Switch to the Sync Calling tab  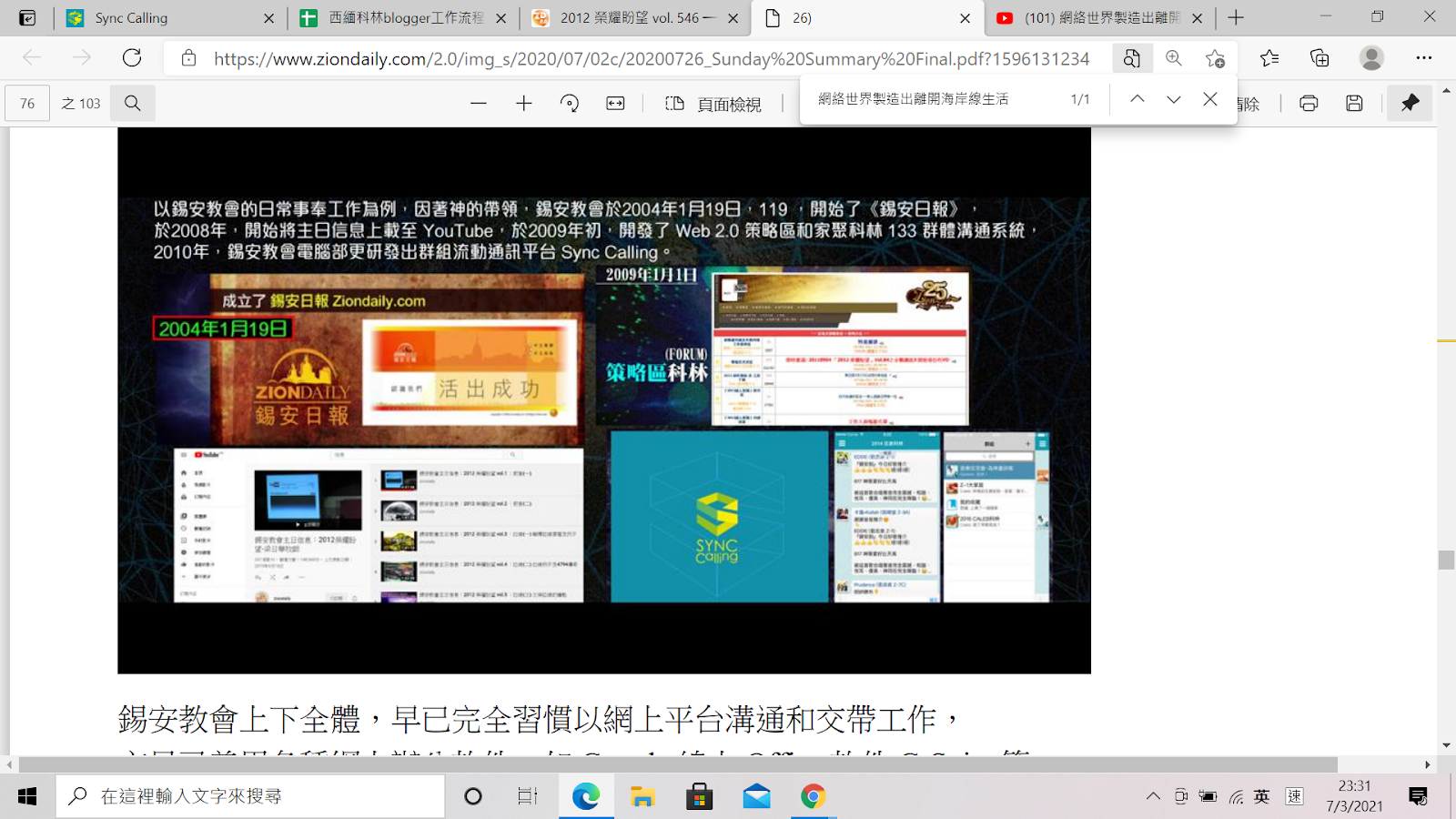click(x=169, y=17)
